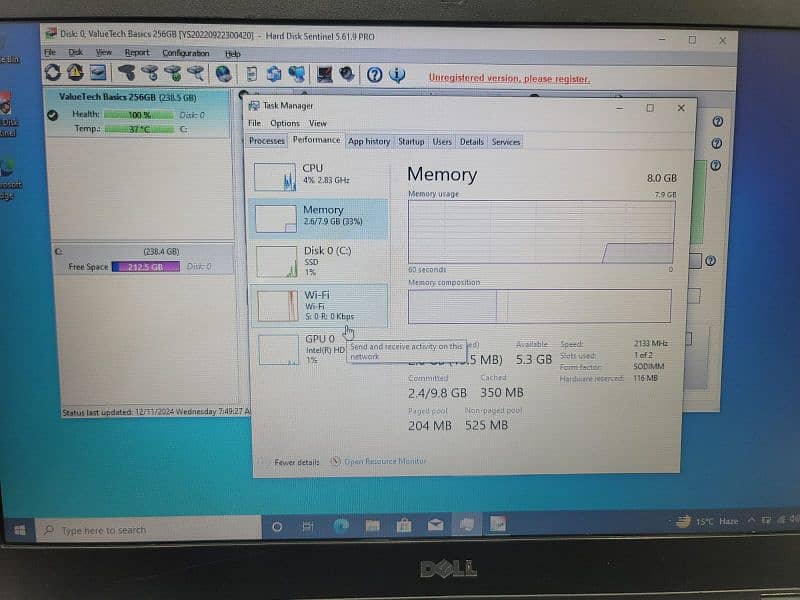The image size is (800, 600).
Task: Click the disk warning alert toolbar icon
Action: tap(75, 73)
